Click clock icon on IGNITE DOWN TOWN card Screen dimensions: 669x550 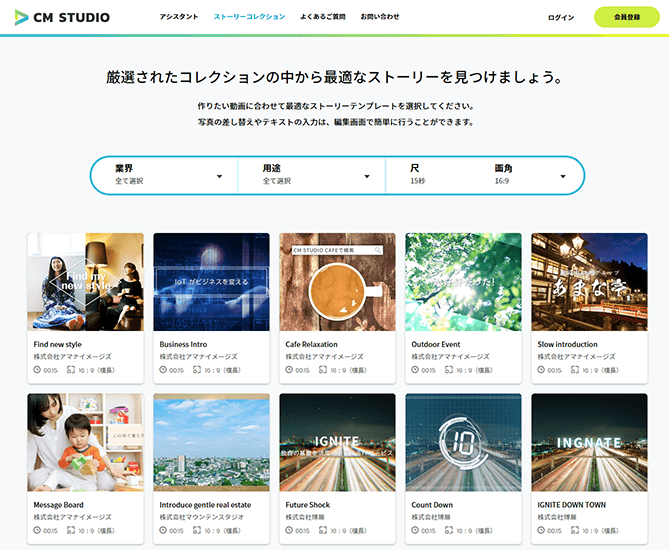[541, 530]
